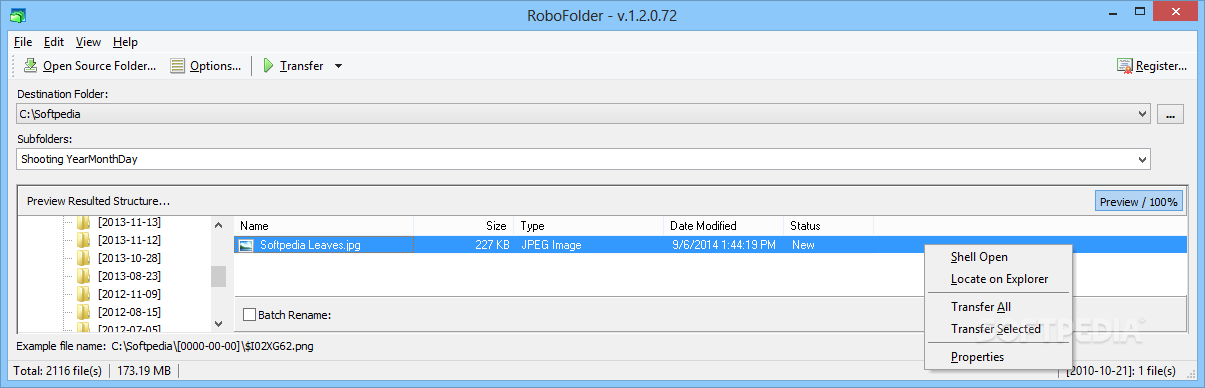
Task: Open the Destination Folder combo box
Action: (584, 114)
